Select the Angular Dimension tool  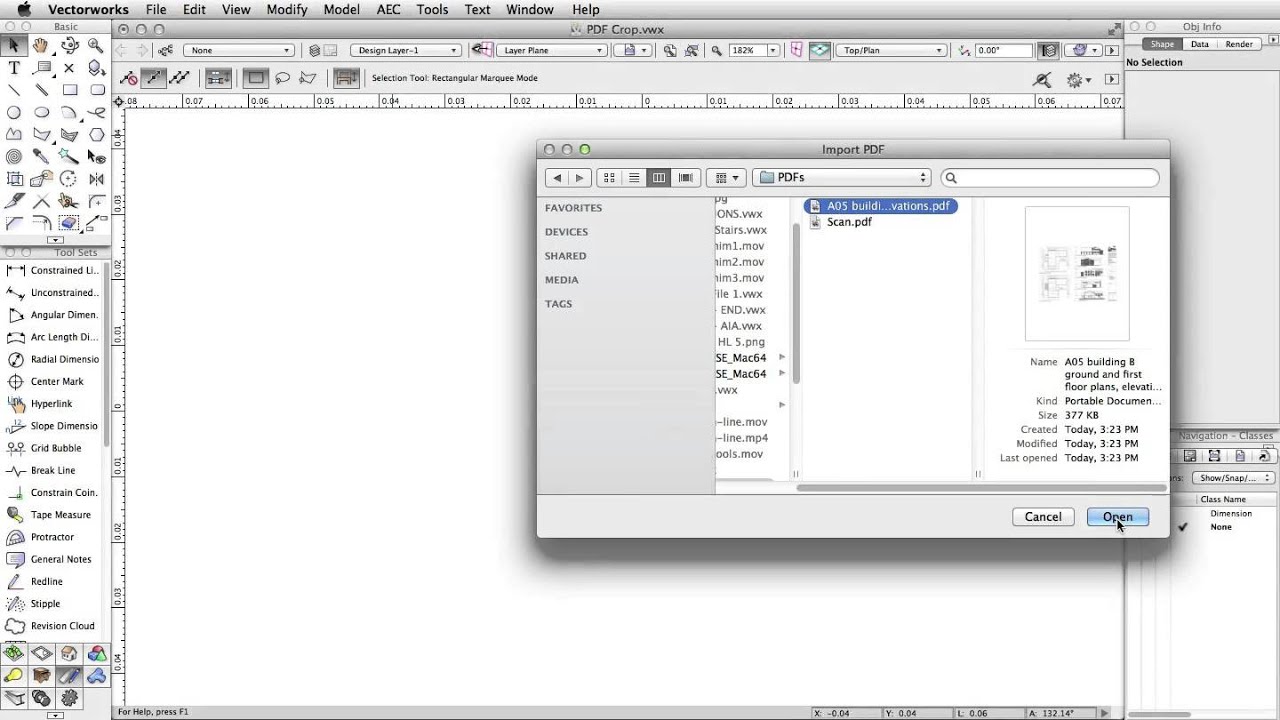pyautogui.click(x=52, y=315)
